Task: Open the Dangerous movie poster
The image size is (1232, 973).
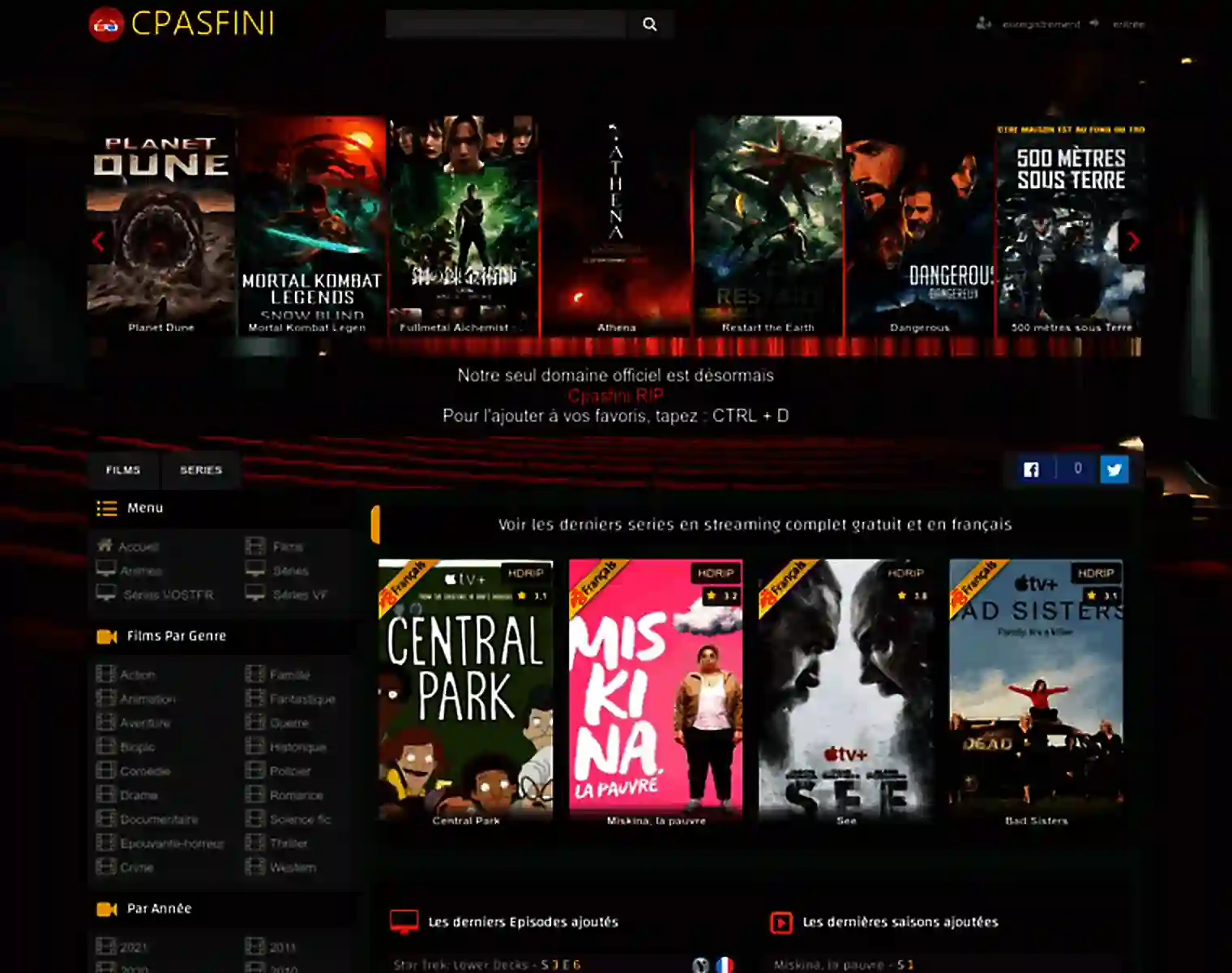Action: point(919,225)
